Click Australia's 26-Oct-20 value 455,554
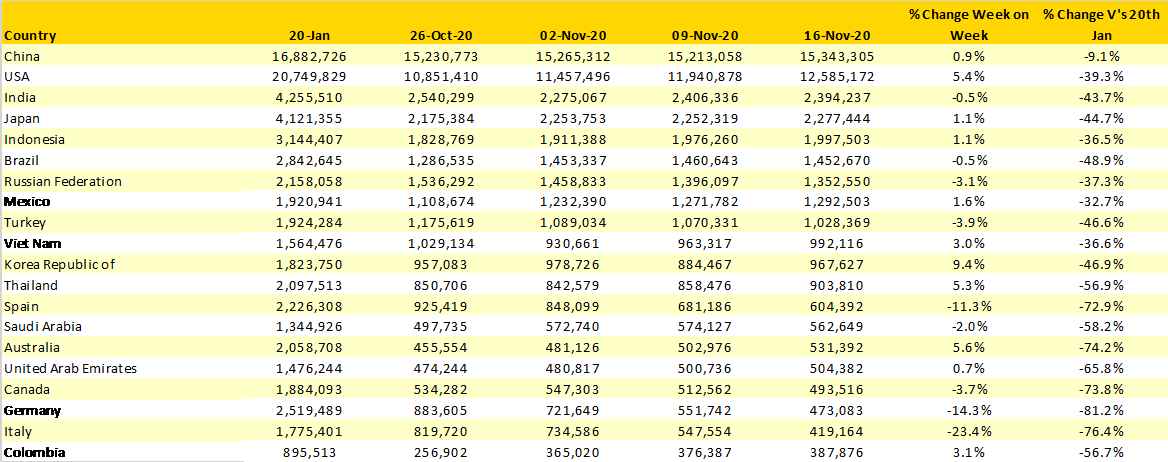 click(444, 347)
